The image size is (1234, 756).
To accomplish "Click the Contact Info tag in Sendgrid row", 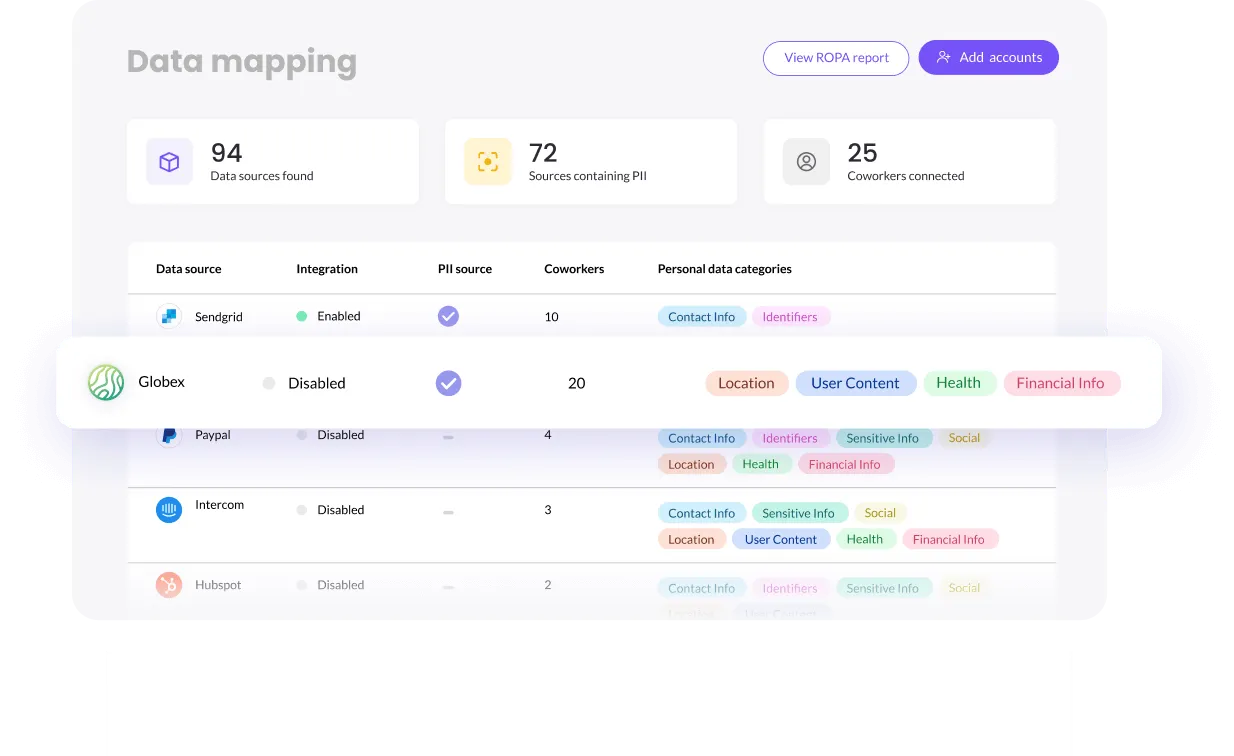I will point(701,316).
